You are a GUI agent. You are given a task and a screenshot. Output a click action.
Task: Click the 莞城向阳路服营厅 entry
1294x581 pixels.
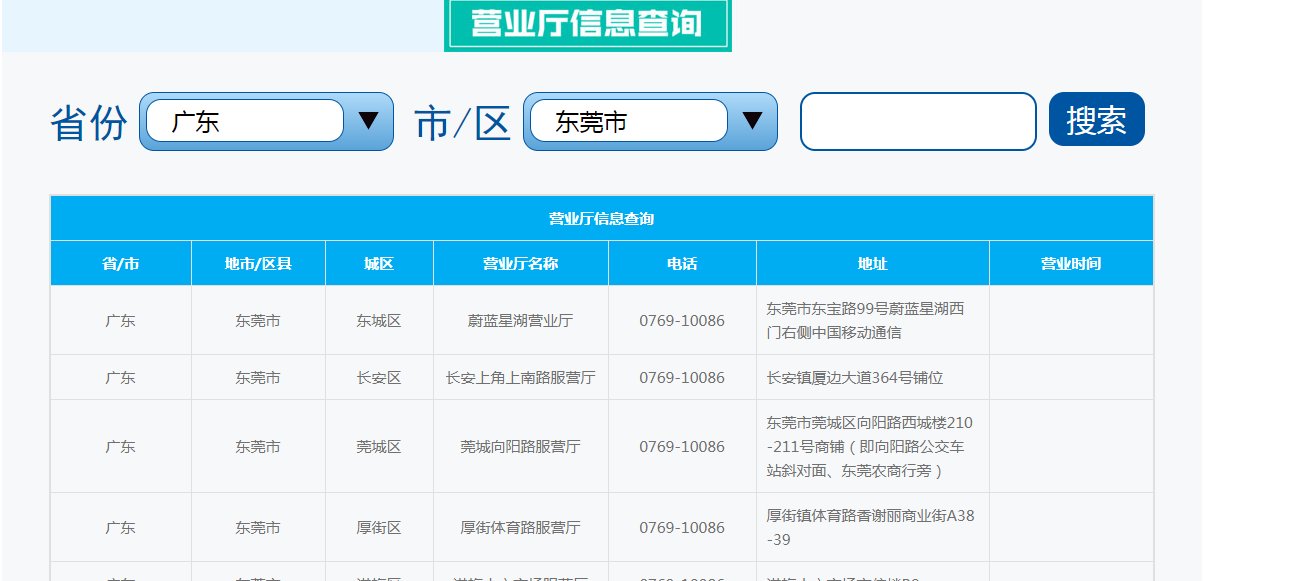[x=519, y=446]
